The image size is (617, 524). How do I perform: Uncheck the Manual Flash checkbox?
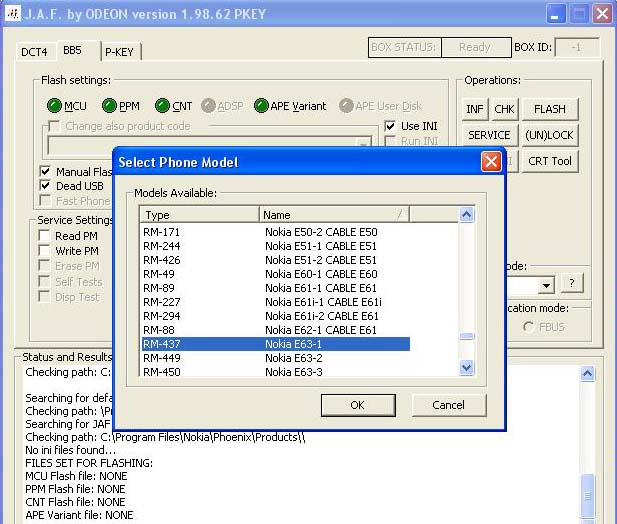[45, 172]
